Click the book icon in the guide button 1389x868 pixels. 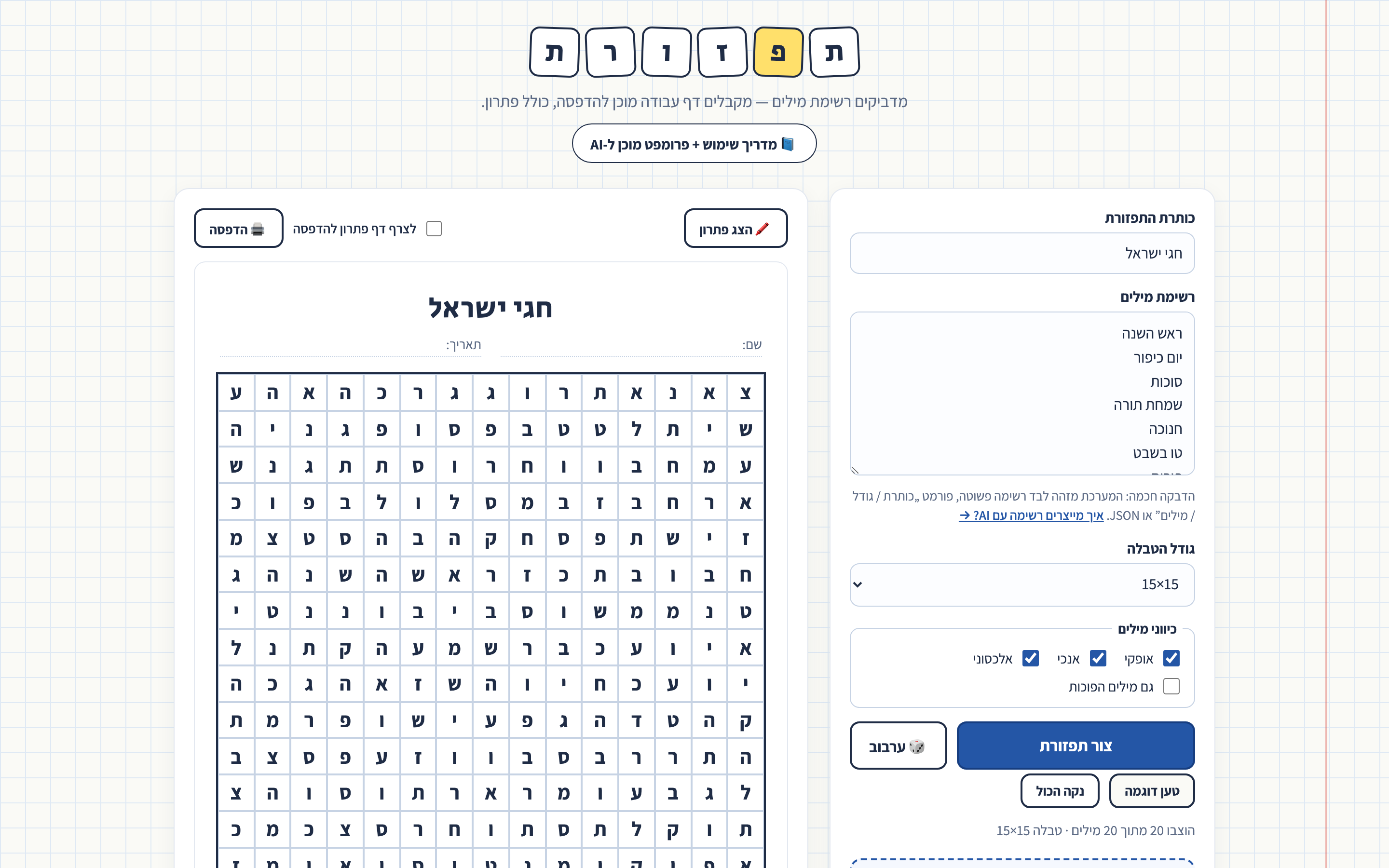pyautogui.click(x=788, y=144)
